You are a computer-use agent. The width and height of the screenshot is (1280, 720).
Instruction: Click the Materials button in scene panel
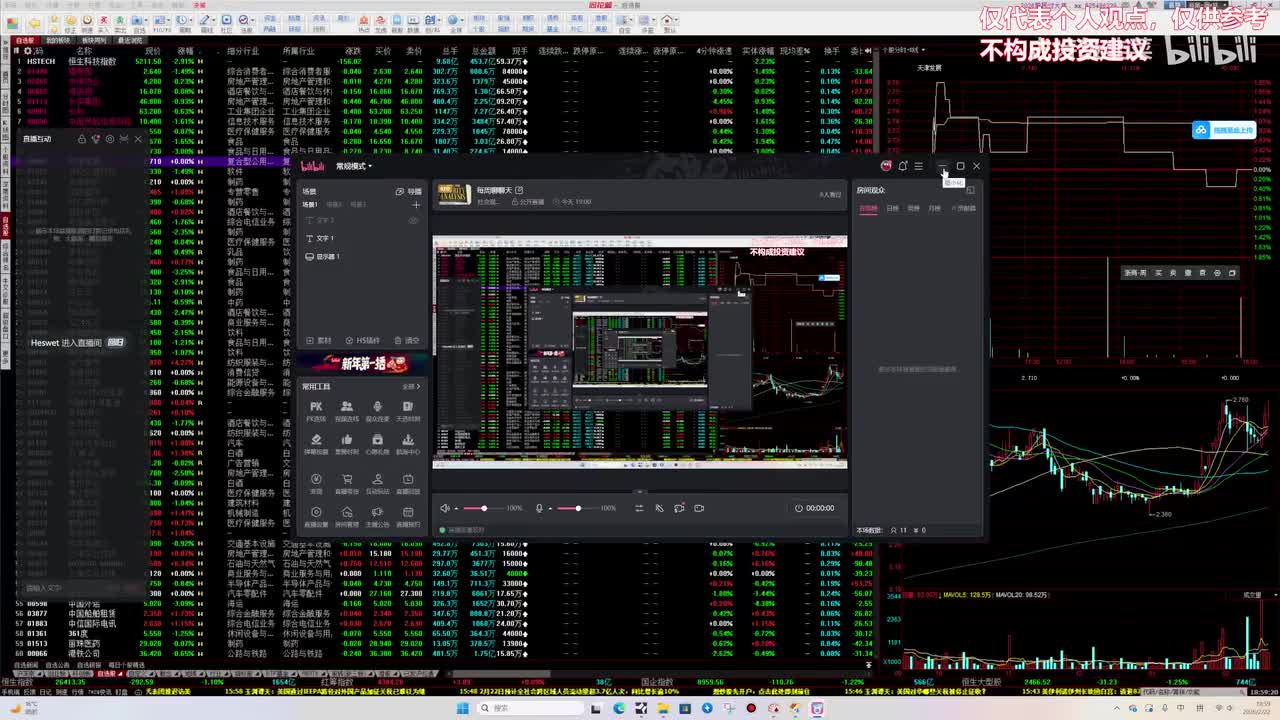tap(320, 340)
